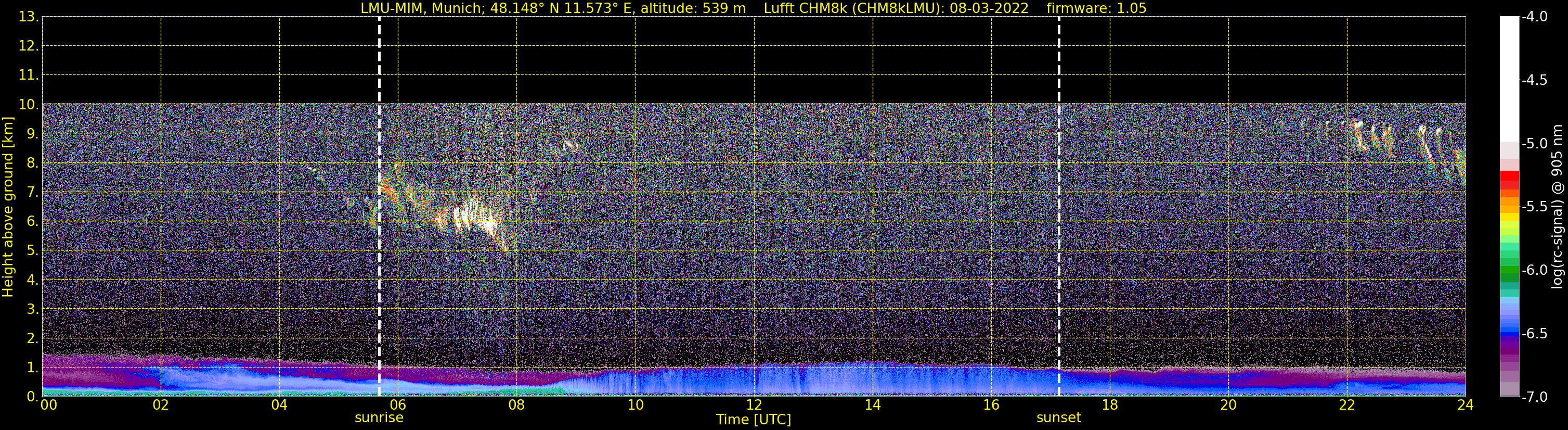Viewport: 1568px width, 430px height.
Task: Click the height axis tick label '13.'
Action: click(29, 17)
